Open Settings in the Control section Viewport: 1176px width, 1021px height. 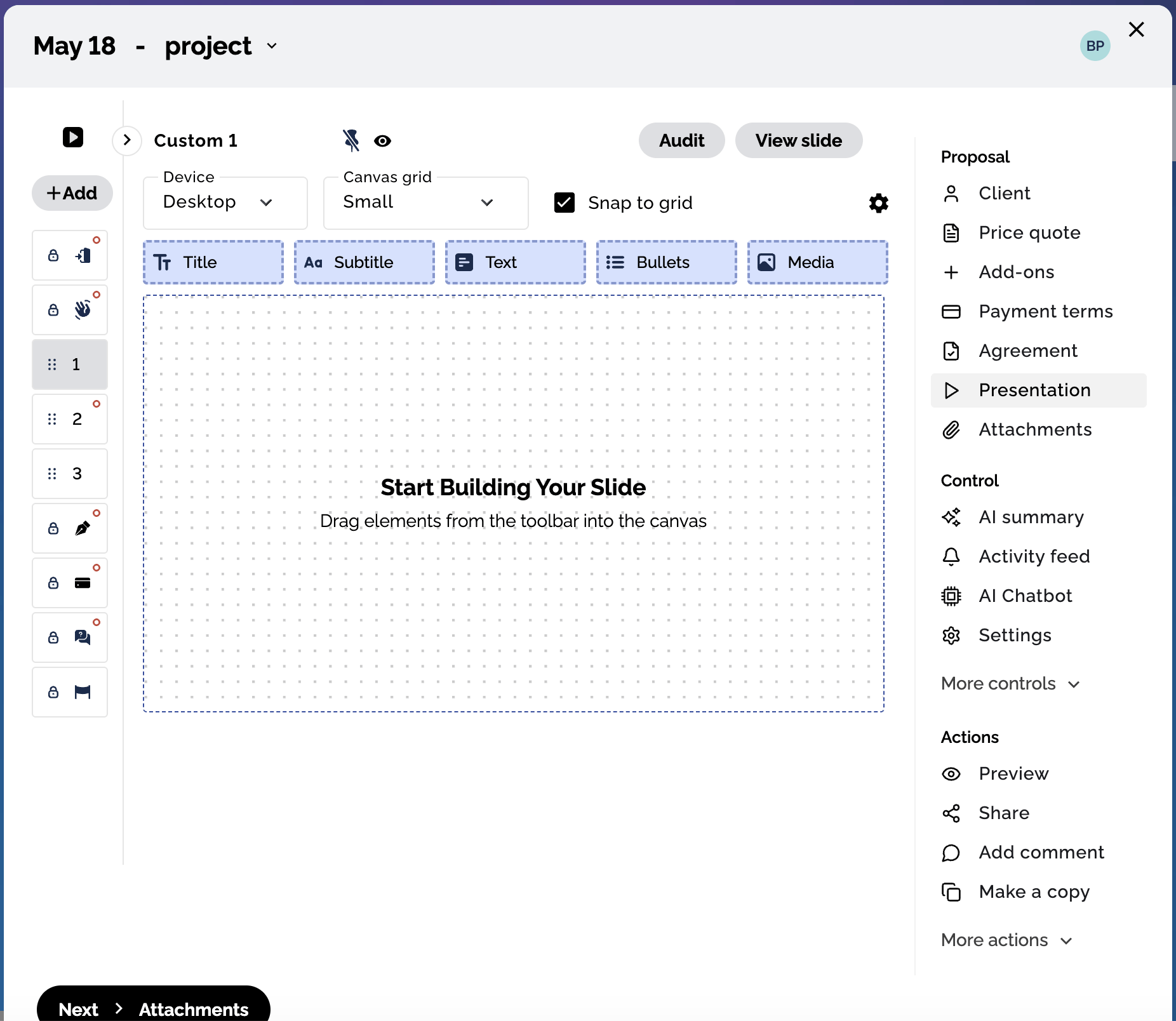click(x=1038, y=635)
